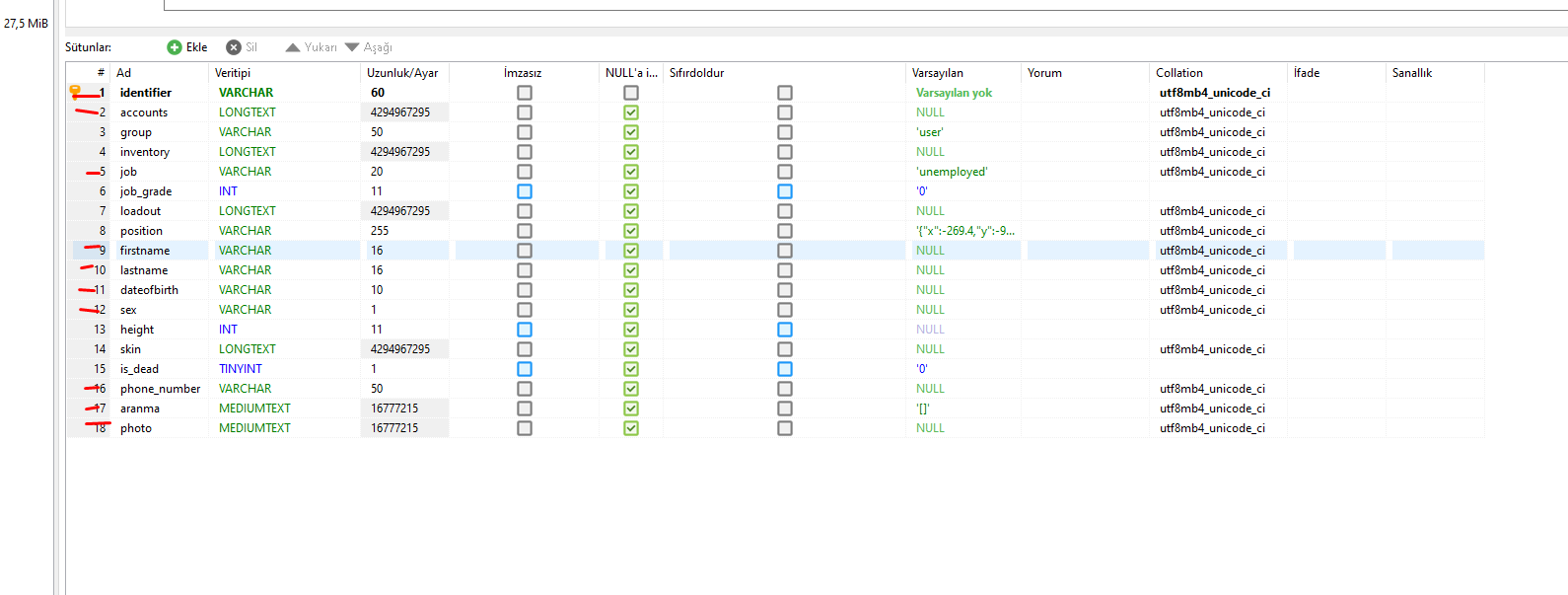Toggle İmzasız checkbox for is_dead row
Viewport: 1568px width, 595px height.
[525, 369]
